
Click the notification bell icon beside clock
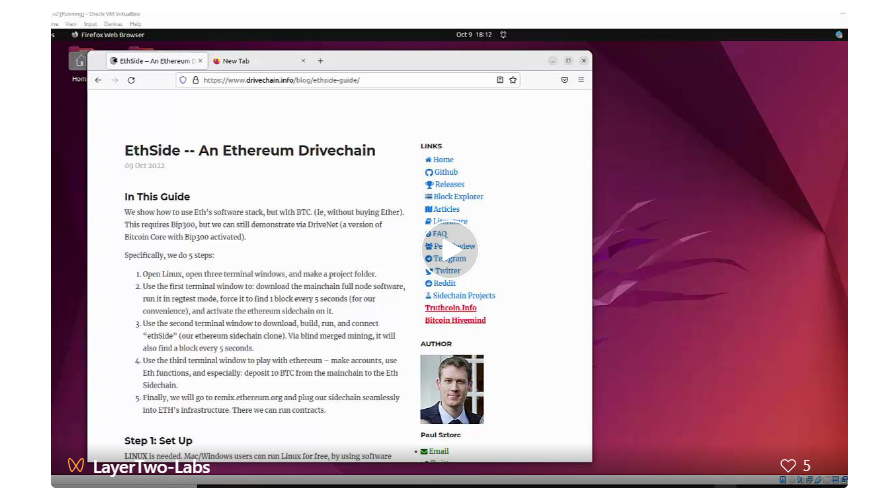[x=503, y=34]
